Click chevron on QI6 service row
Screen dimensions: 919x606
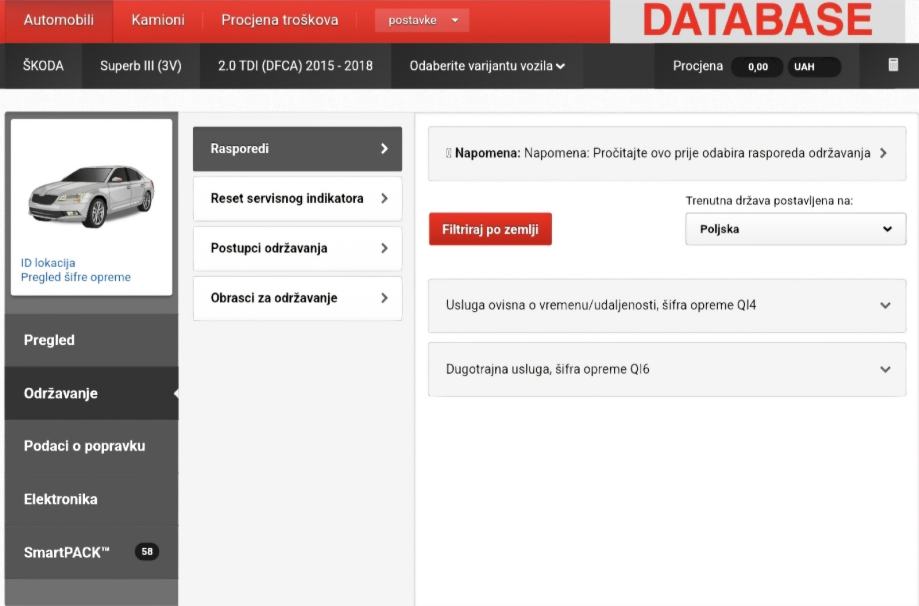(885, 369)
